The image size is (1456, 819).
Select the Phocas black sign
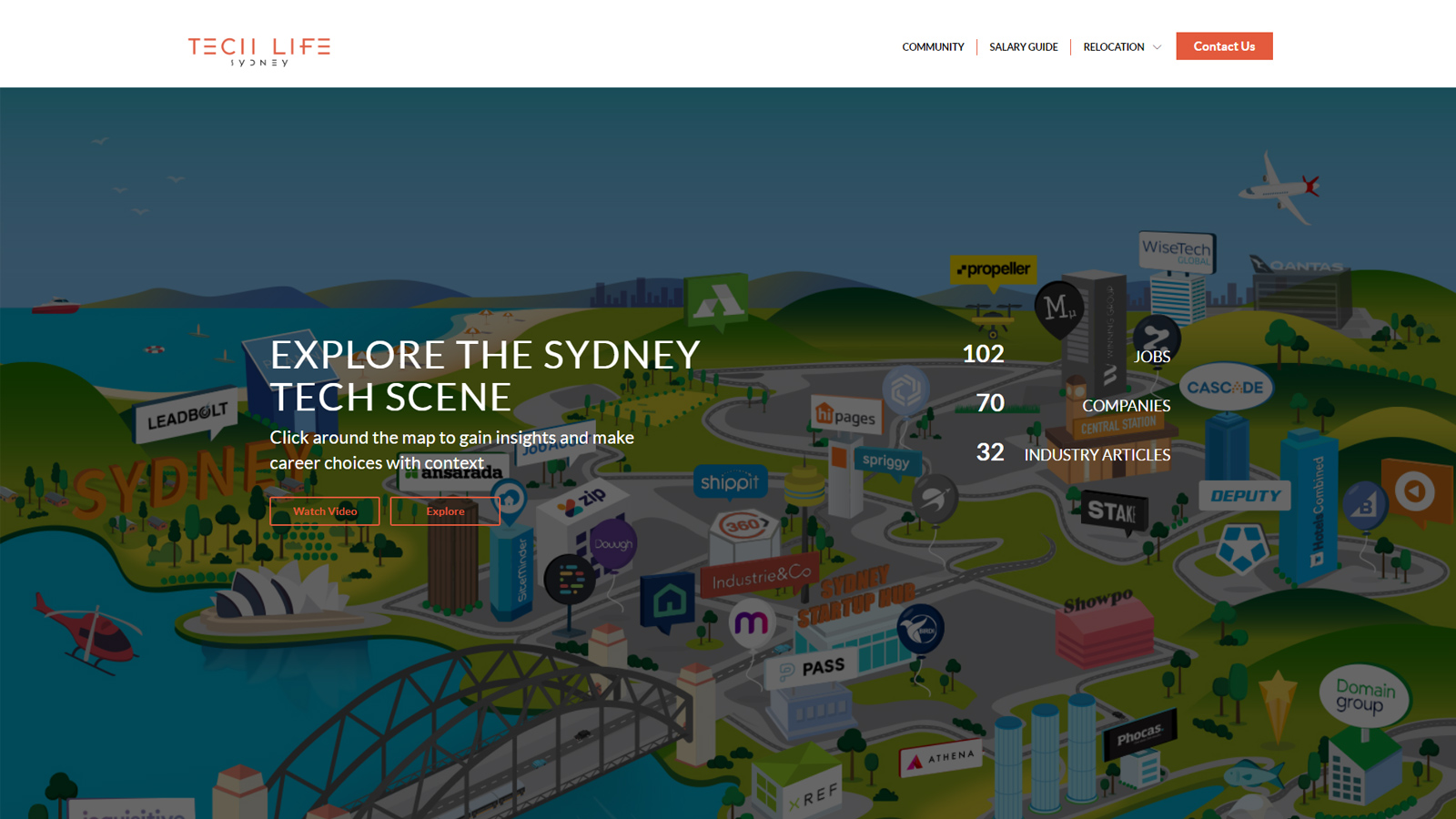[x=1139, y=733]
